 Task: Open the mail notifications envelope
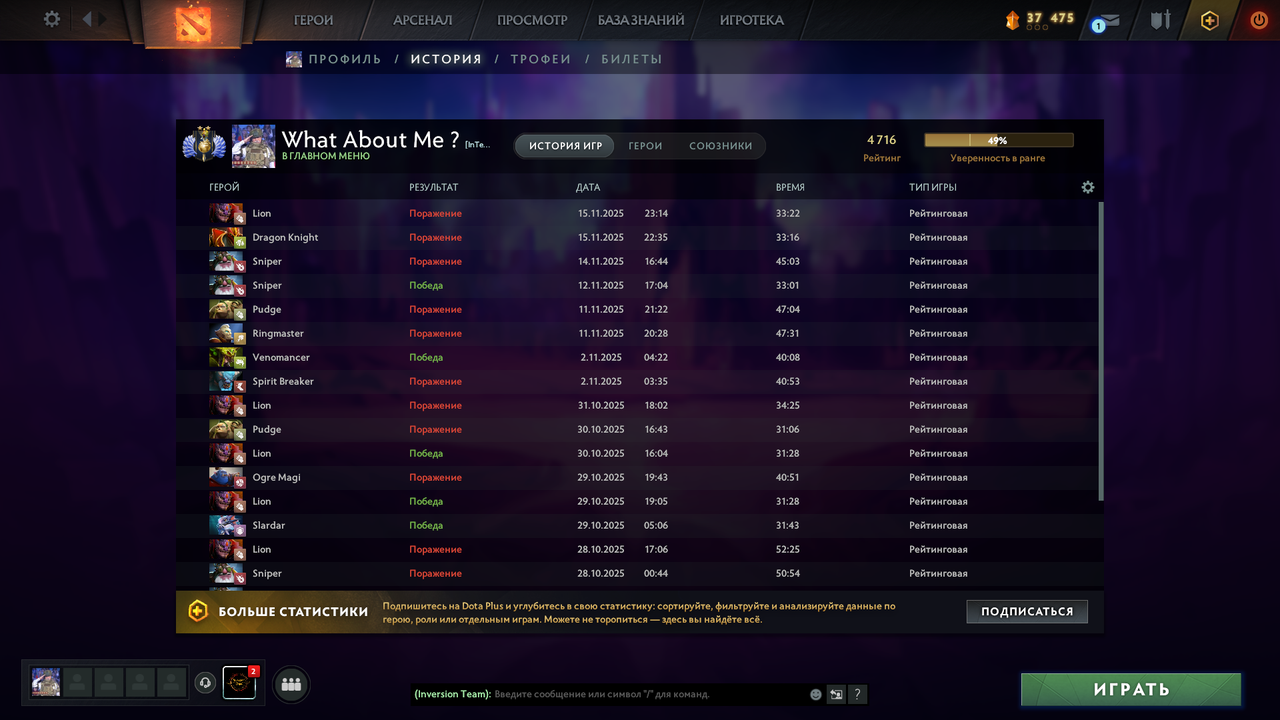pyautogui.click(x=1105, y=20)
